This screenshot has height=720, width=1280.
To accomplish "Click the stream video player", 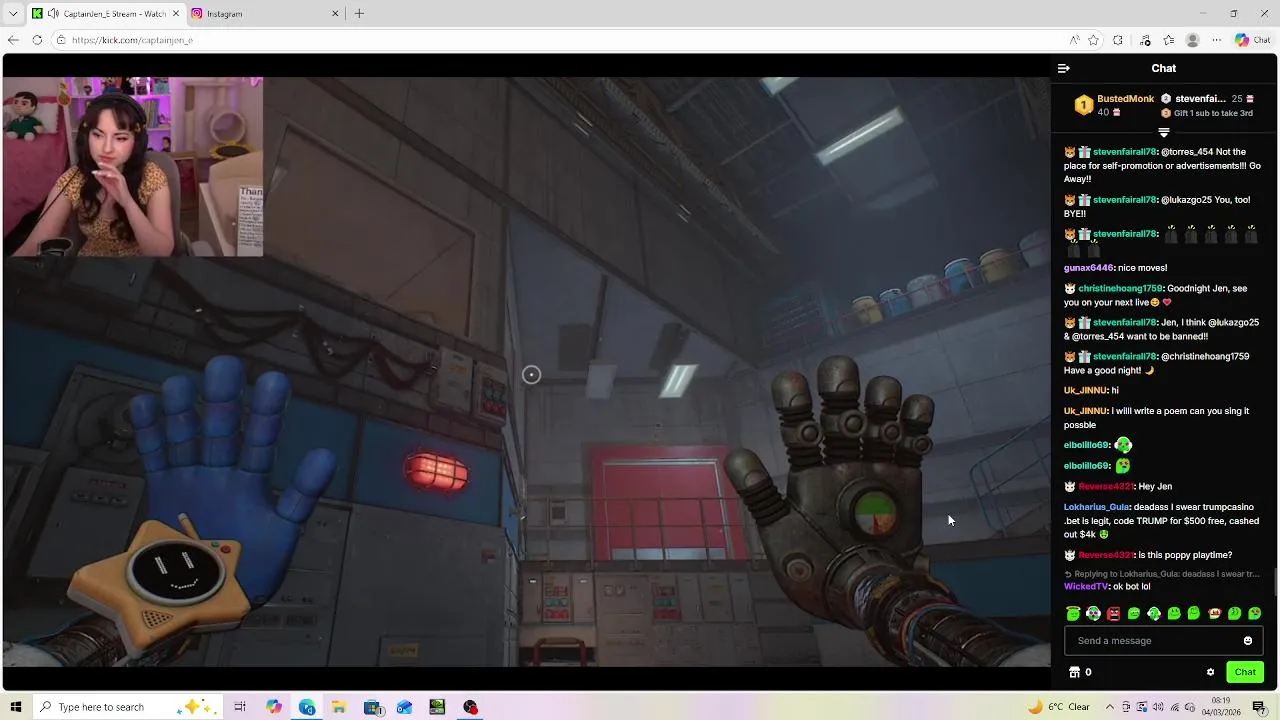I will pos(526,372).
